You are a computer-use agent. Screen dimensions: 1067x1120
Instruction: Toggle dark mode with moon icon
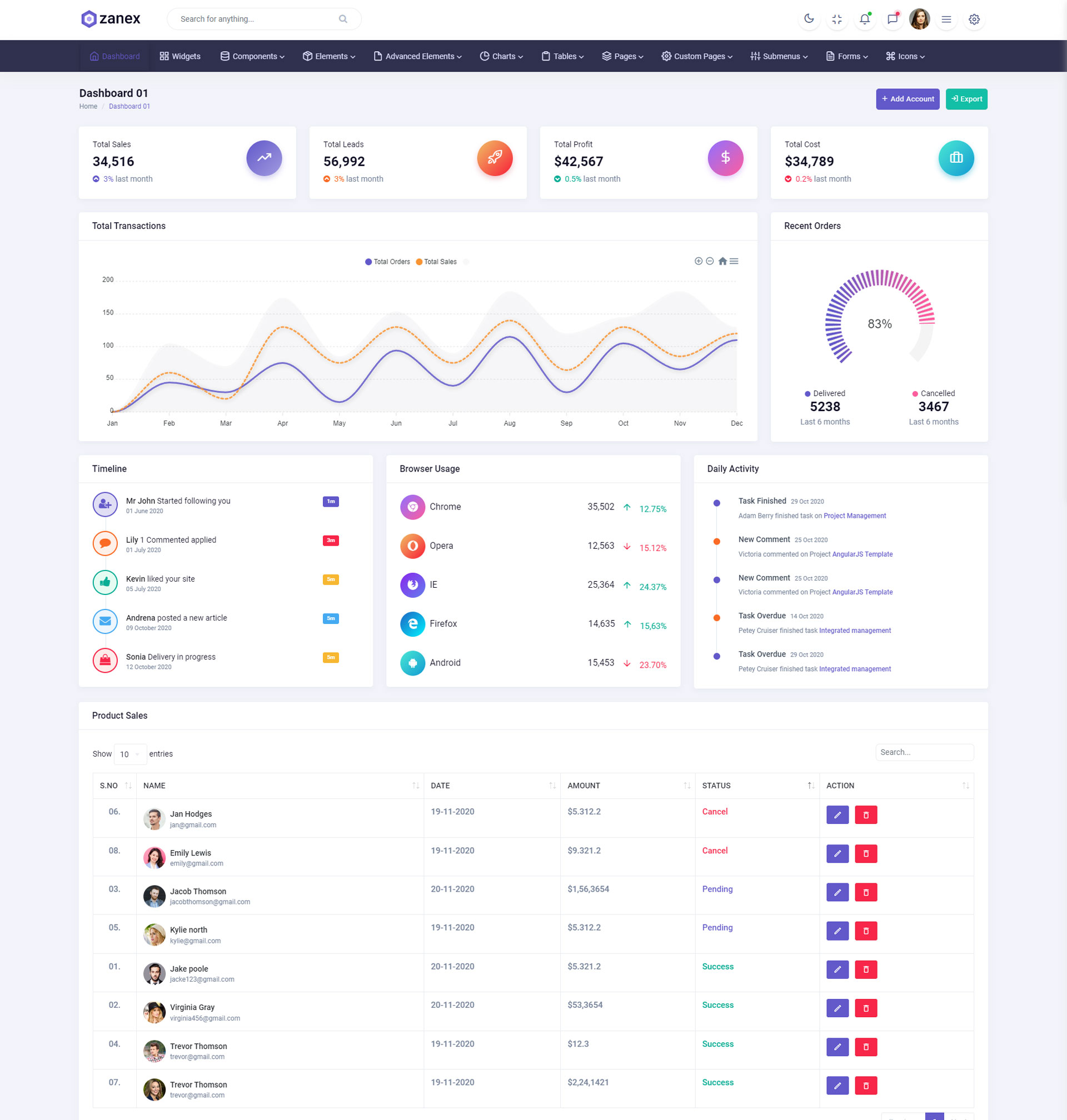tap(809, 19)
